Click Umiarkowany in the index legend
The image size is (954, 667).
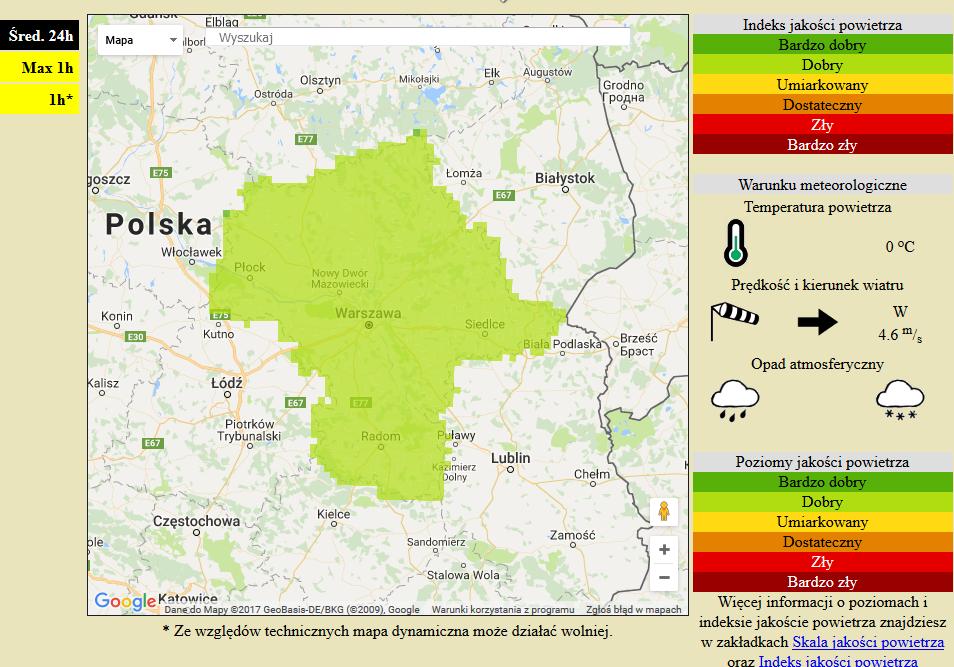tap(822, 85)
